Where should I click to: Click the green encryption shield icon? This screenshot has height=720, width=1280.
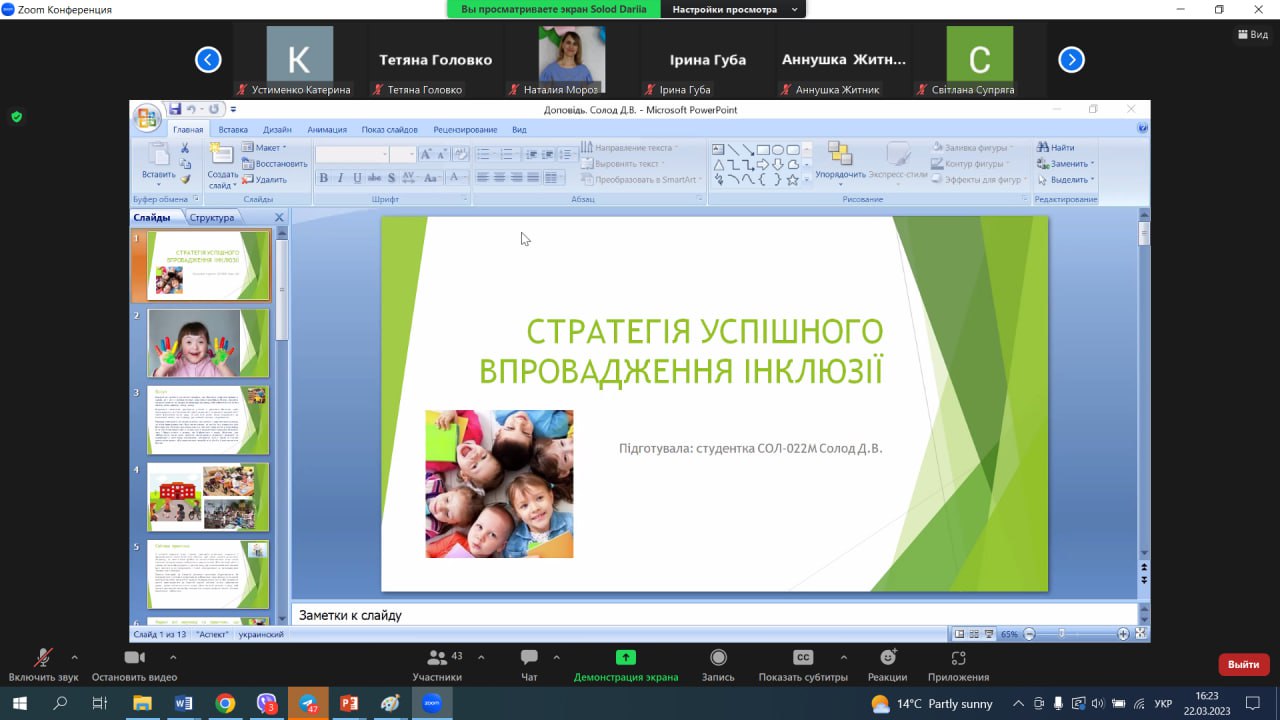16,116
